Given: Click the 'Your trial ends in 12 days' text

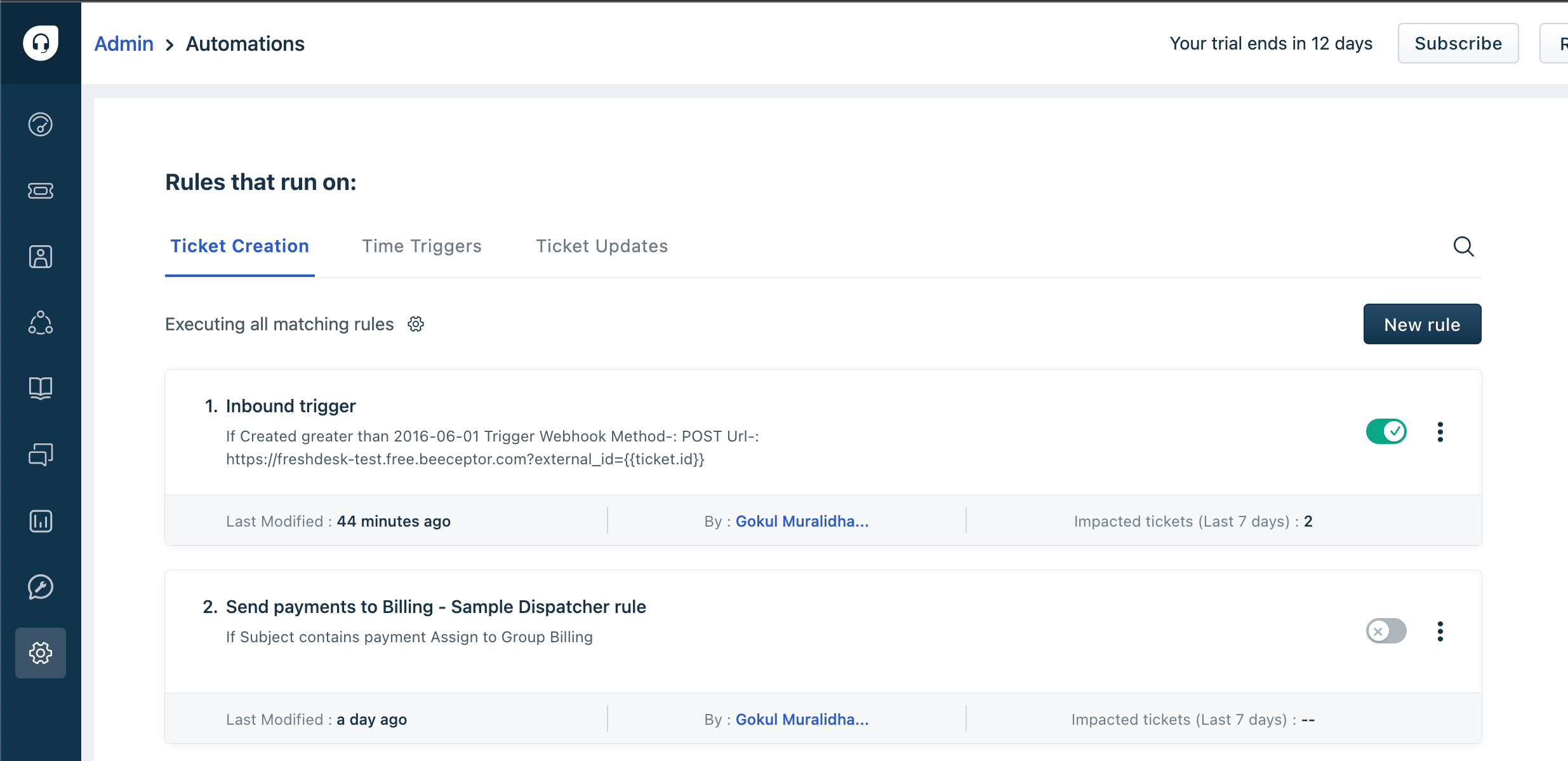Looking at the screenshot, I should [1272, 43].
